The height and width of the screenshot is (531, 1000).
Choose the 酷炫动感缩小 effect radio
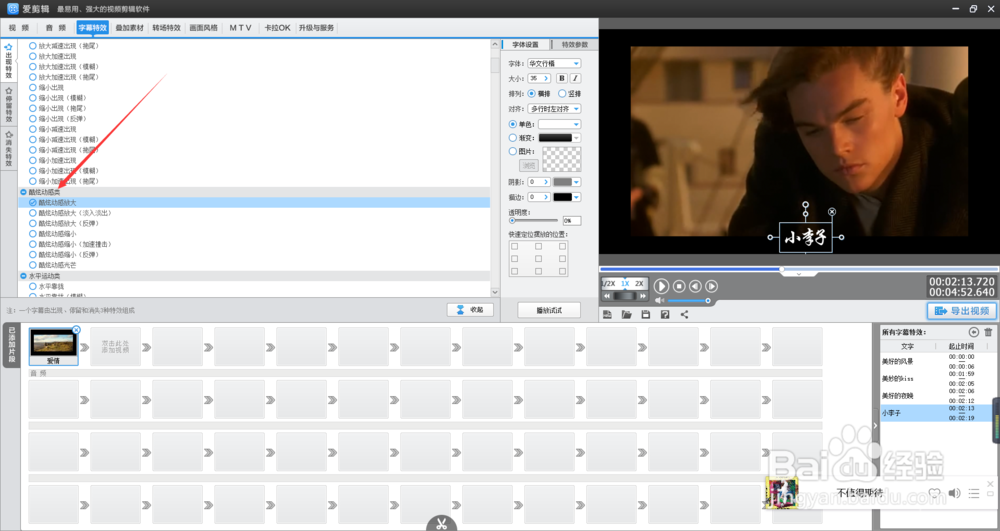click(x=33, y=234)
